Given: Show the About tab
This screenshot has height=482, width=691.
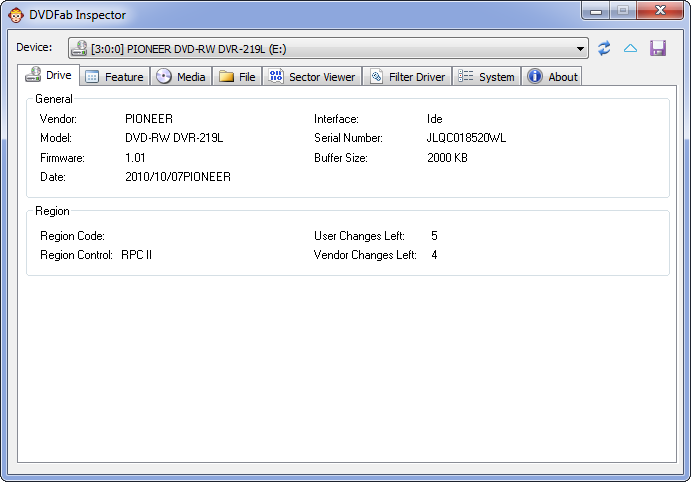Looking at the screenshot, I should point(552,77).
